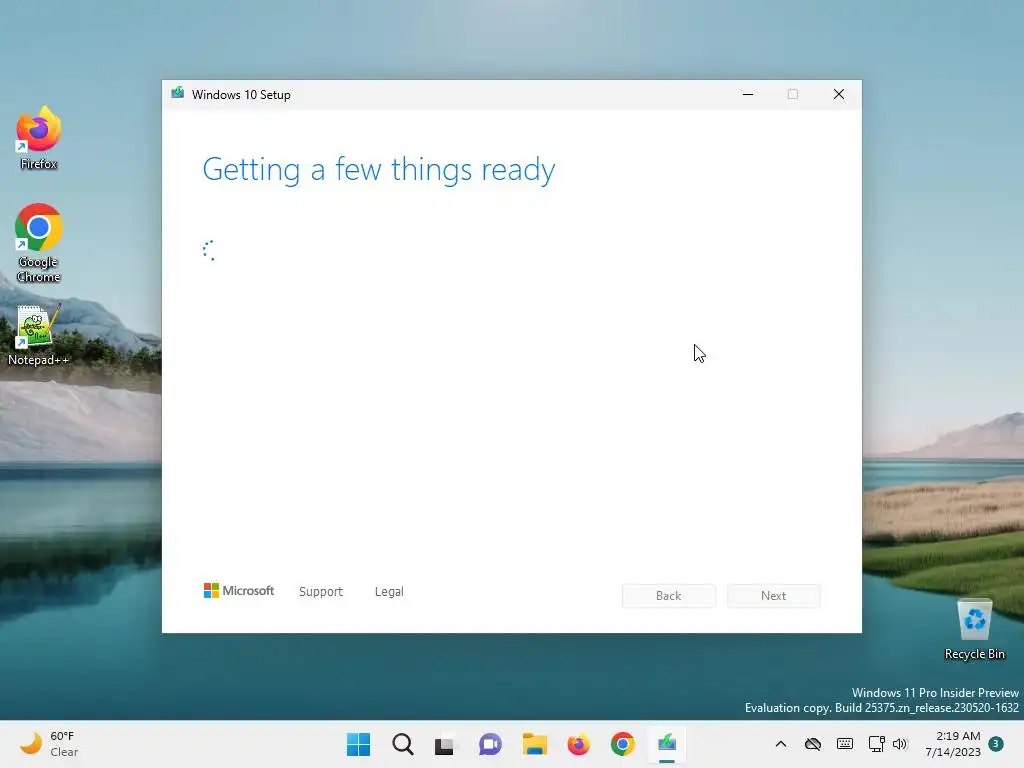Launch Chat app from taskbar

coord(490,744)
